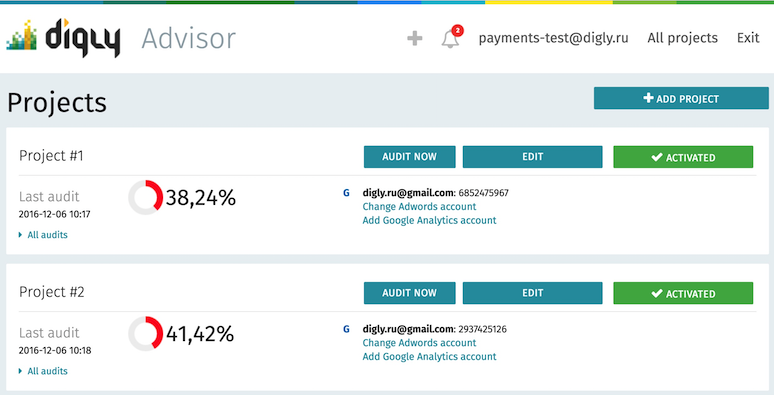Run Audit Now for Project #2
Screen dimensions: 774x395
click(x=410, y=293)
